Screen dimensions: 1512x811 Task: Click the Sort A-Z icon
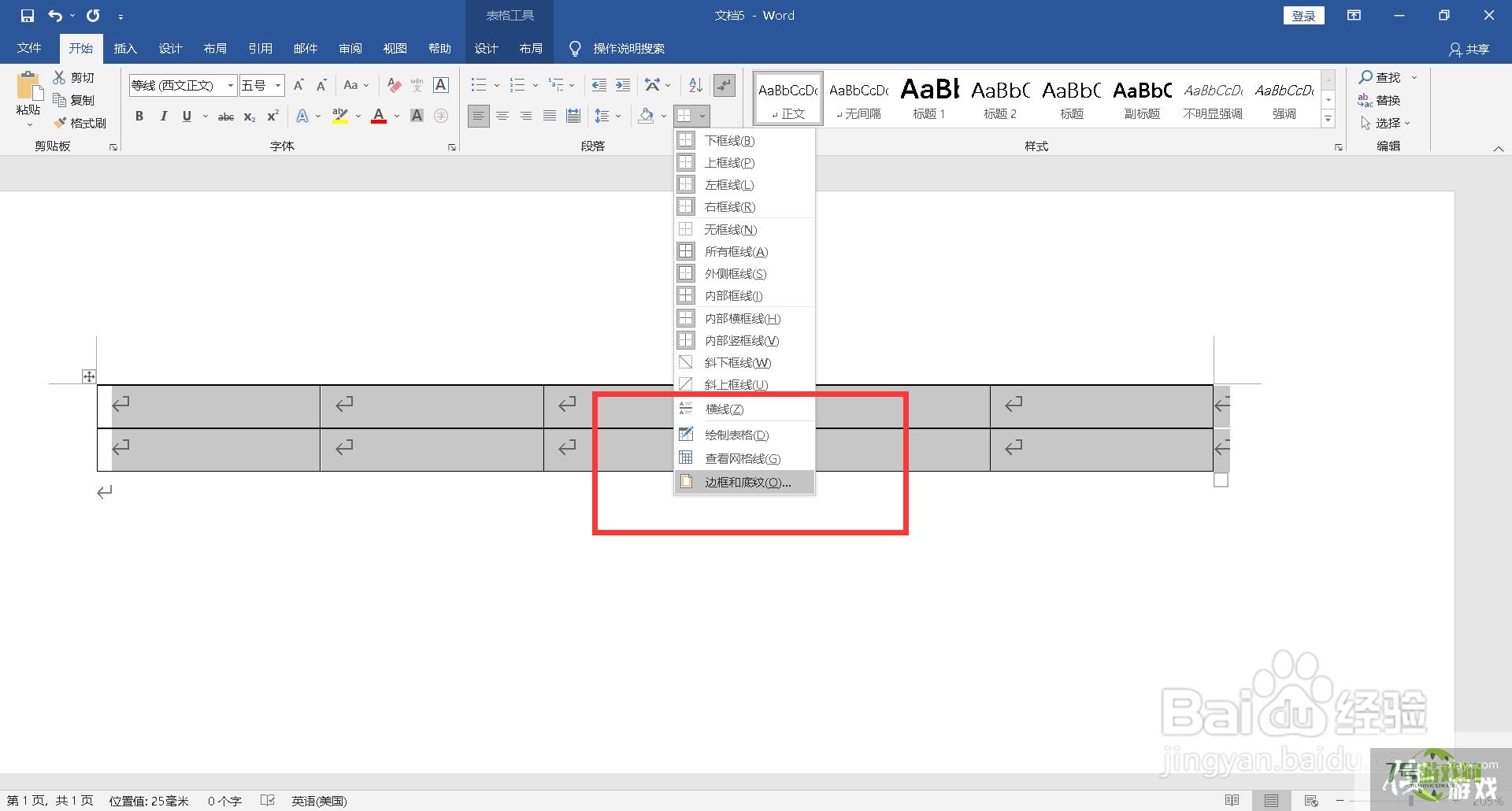pyautogui.click(x=695, y=85)
